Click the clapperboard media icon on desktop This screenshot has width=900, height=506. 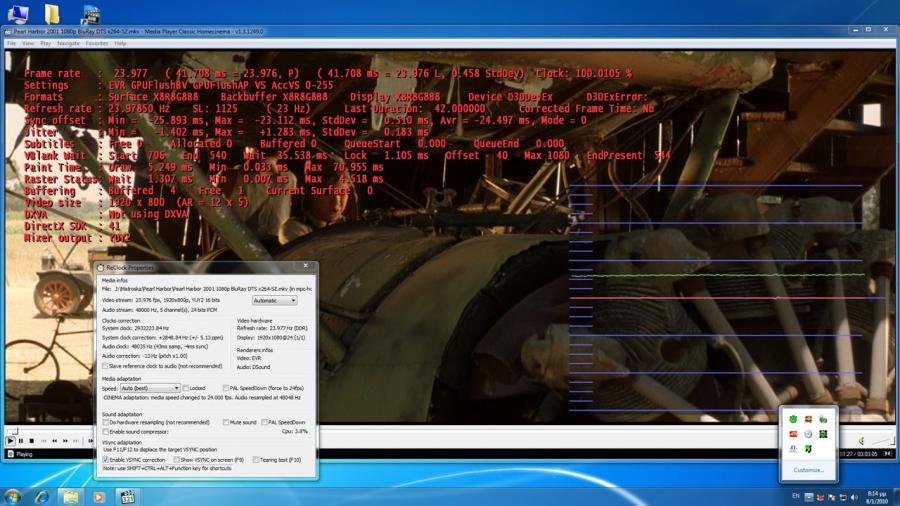(90, 14)
